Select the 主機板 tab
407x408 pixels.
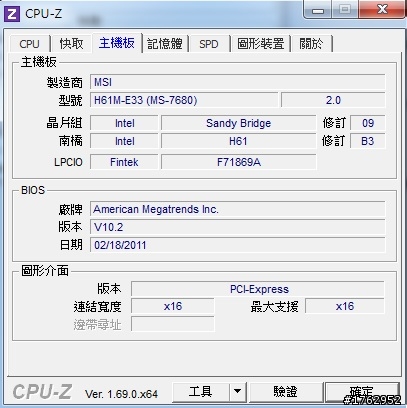coord(117,43)
